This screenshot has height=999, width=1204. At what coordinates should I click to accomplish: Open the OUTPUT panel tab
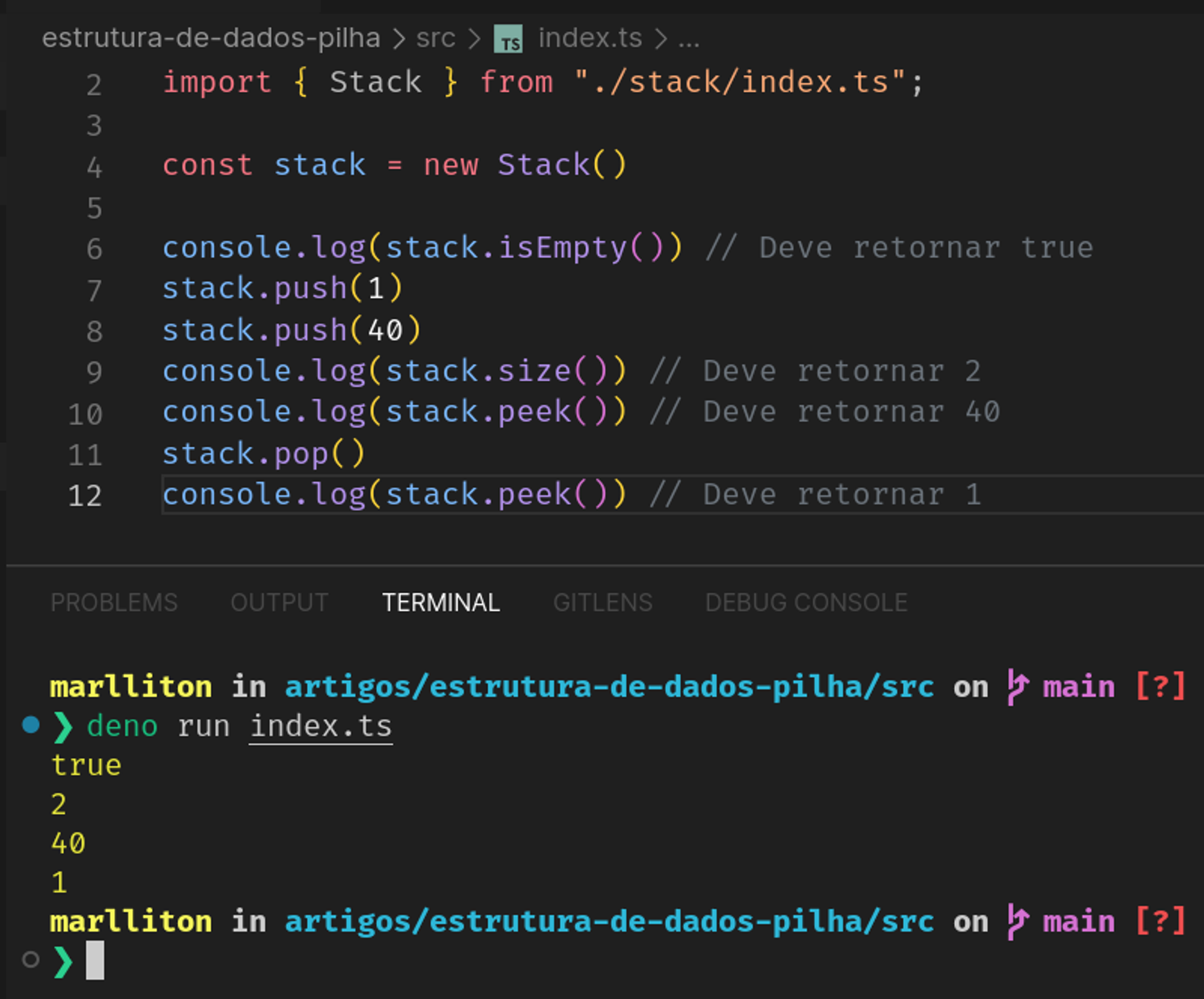pos(279,602)
